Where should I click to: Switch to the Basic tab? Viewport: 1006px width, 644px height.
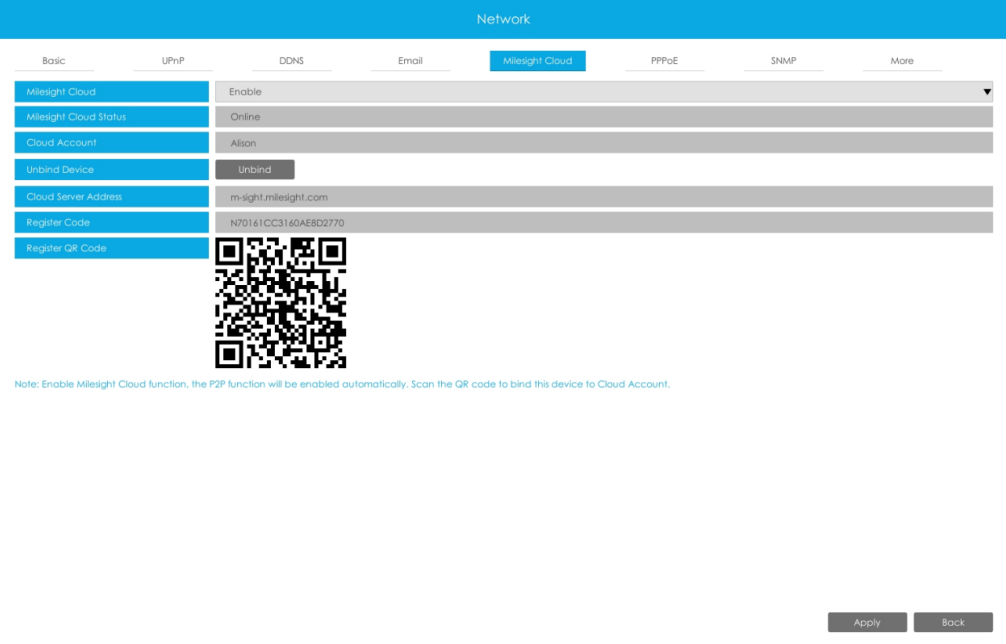[54, 61]
